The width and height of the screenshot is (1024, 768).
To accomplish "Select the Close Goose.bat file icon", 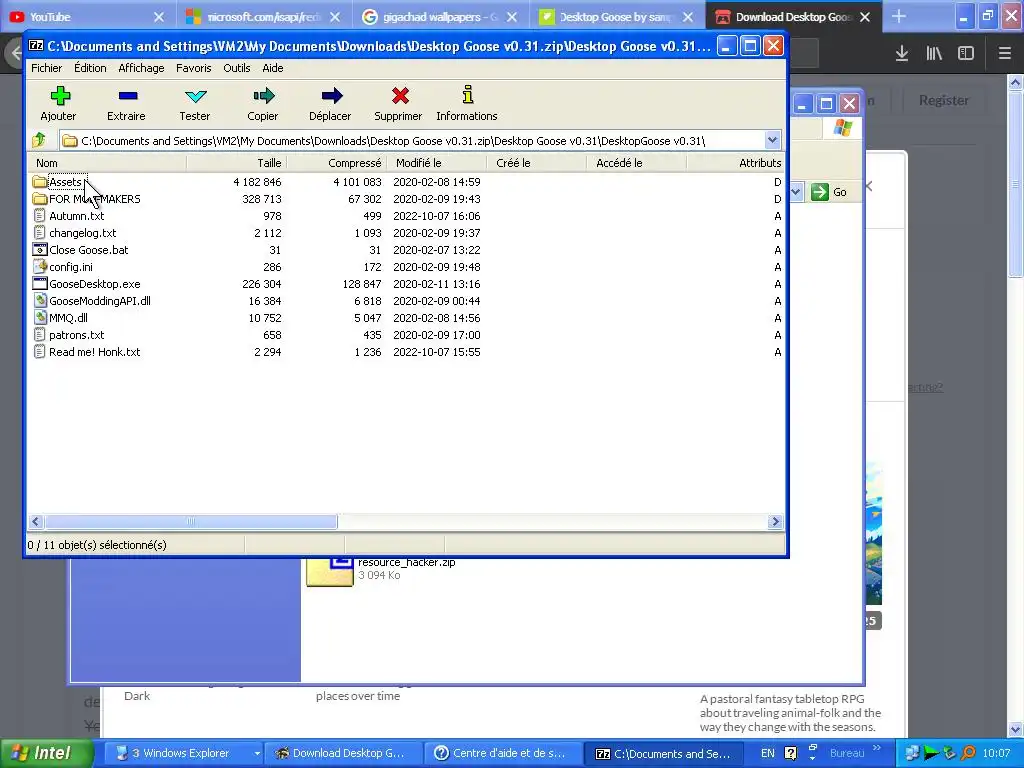I will tap(40, 249).
